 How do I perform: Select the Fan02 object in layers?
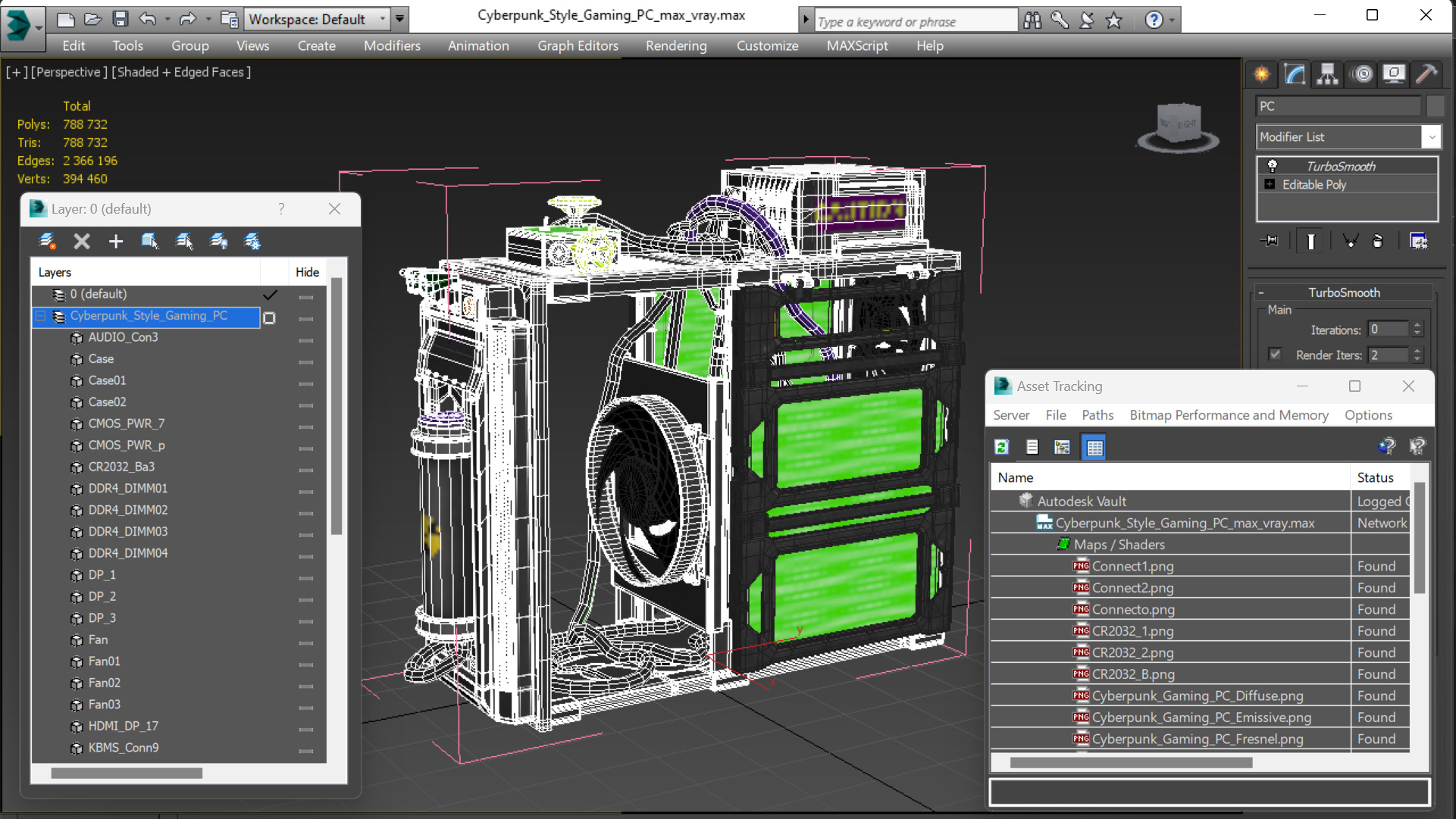pyautogui.click(x=105, y=683)
